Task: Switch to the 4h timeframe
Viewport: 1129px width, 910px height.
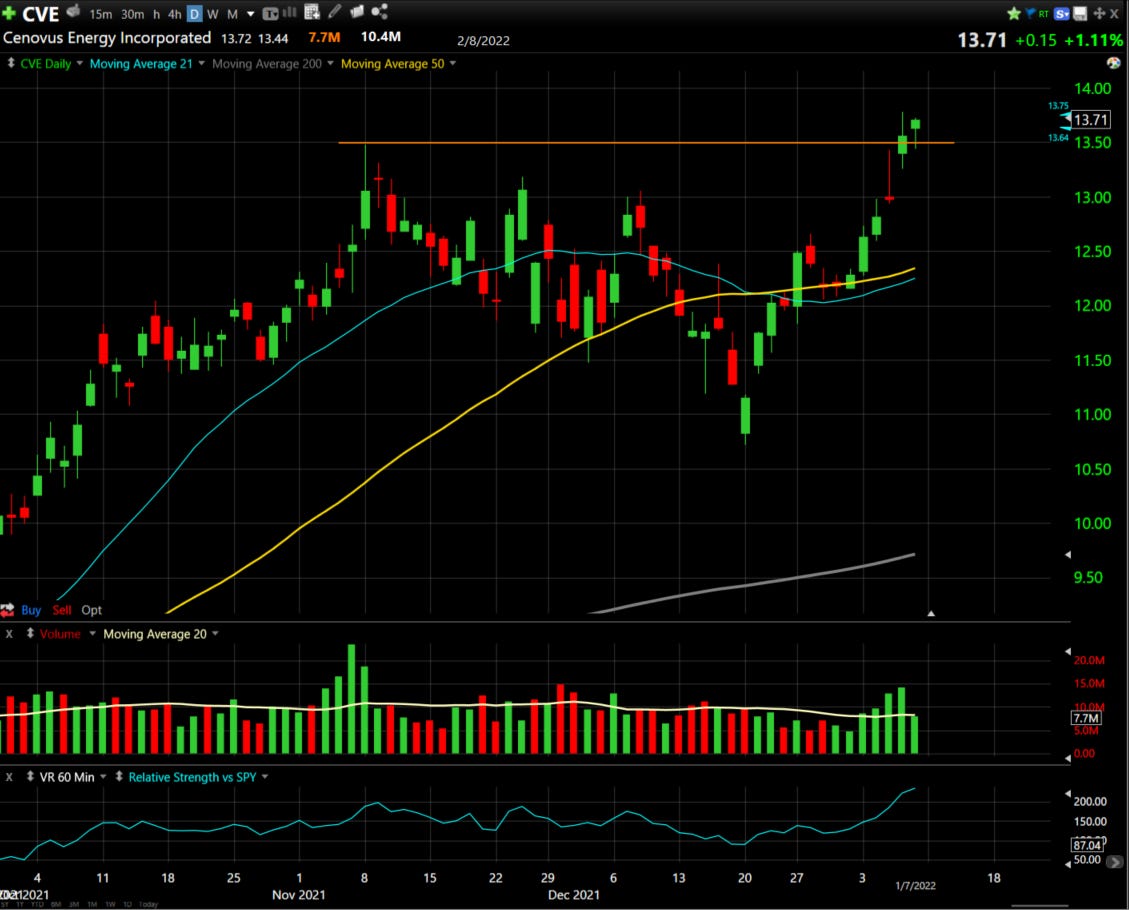Action: click(175, 14)
